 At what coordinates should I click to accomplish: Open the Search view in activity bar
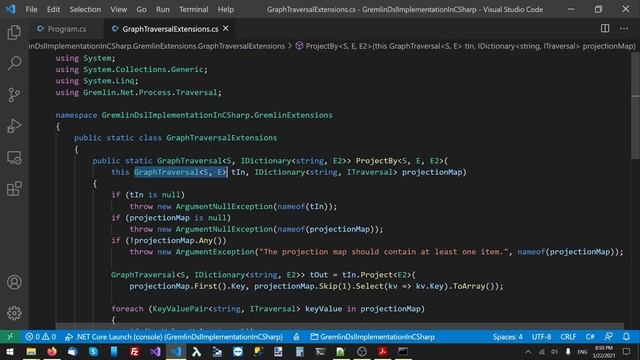[14, 63]
